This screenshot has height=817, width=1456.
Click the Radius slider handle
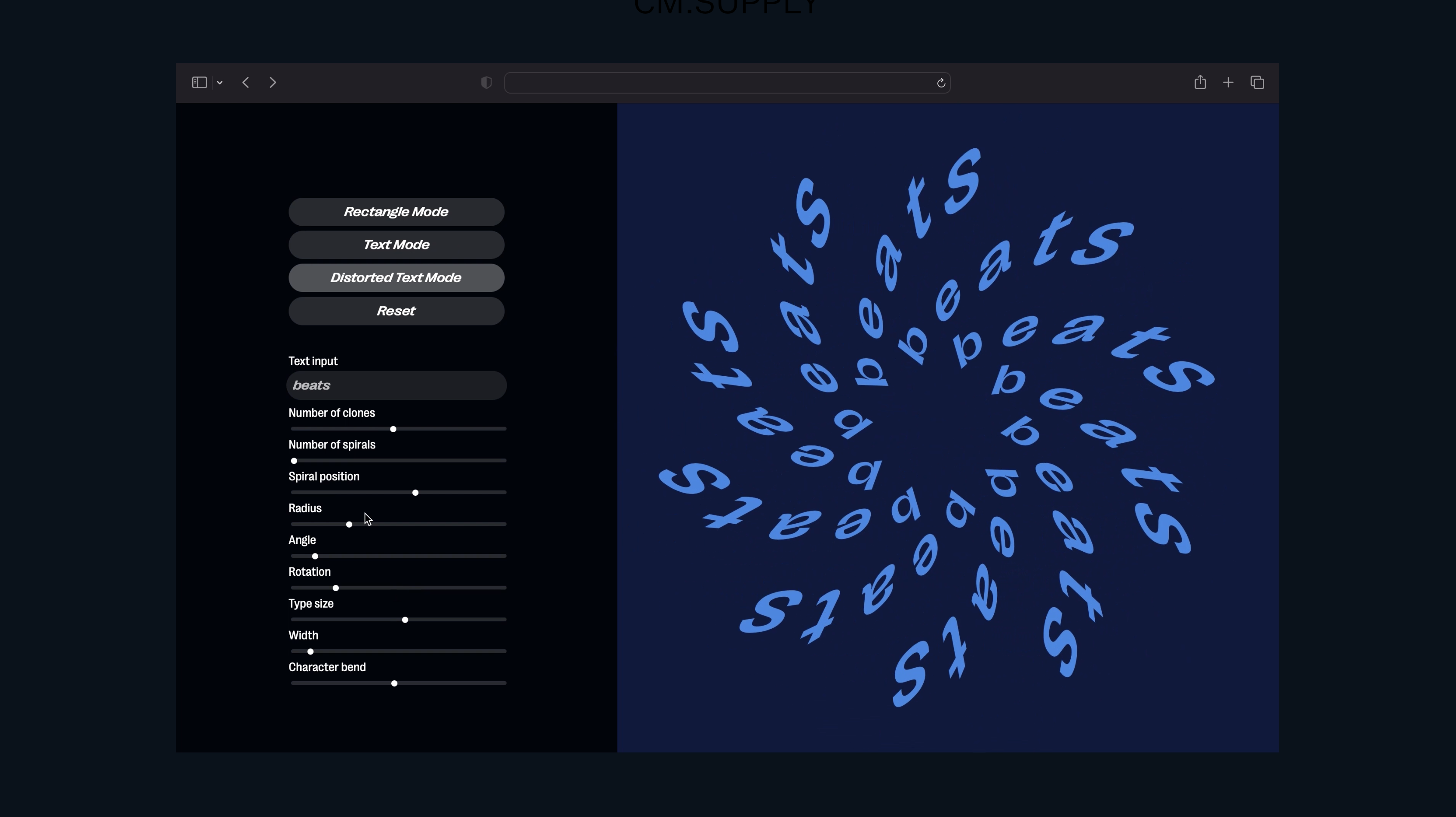click(349, 525)
